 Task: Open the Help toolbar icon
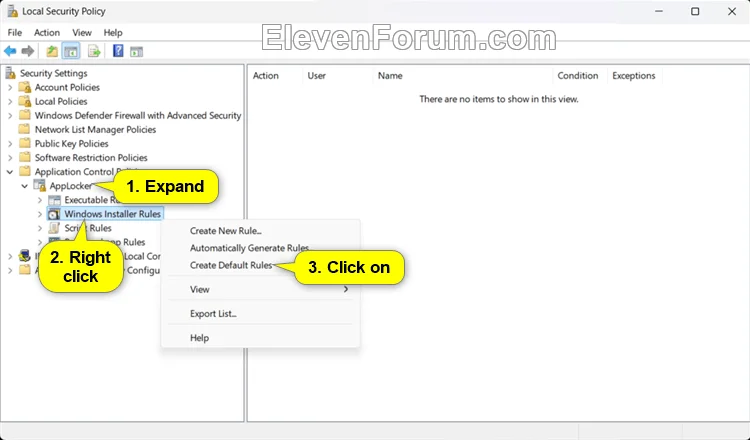118,51
